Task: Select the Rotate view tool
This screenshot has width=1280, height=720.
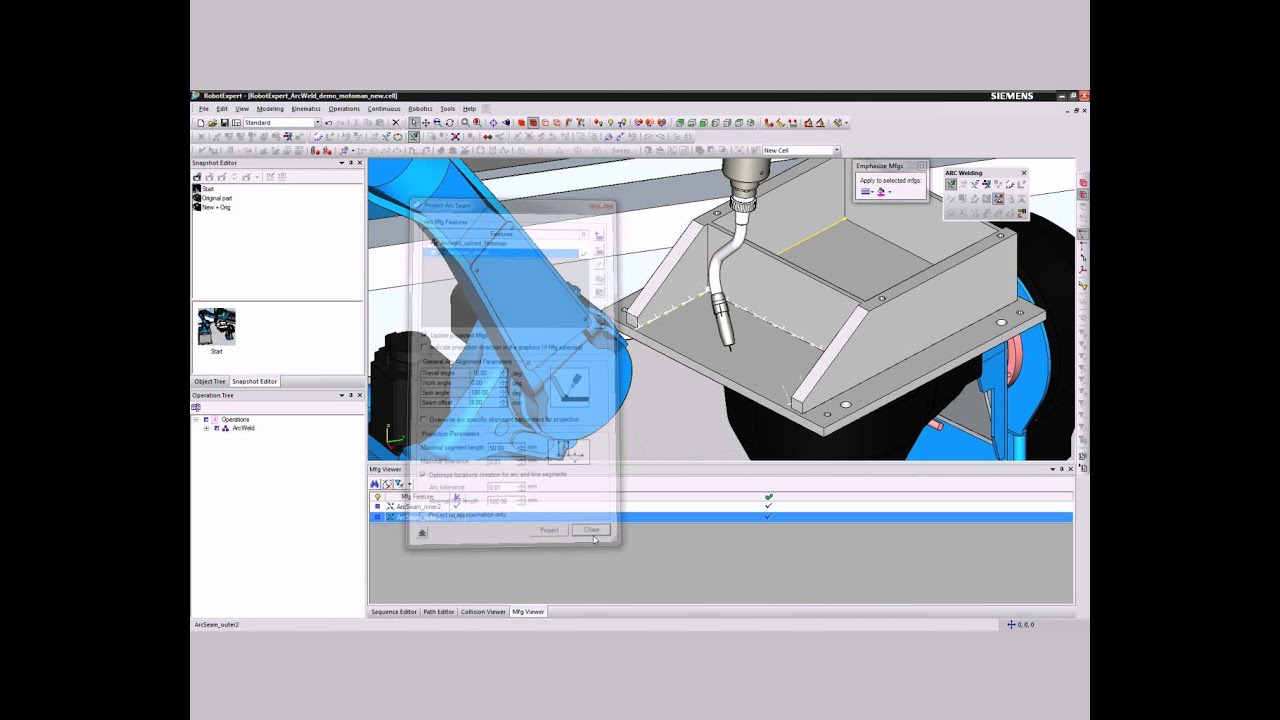Action: coord(450,123)
